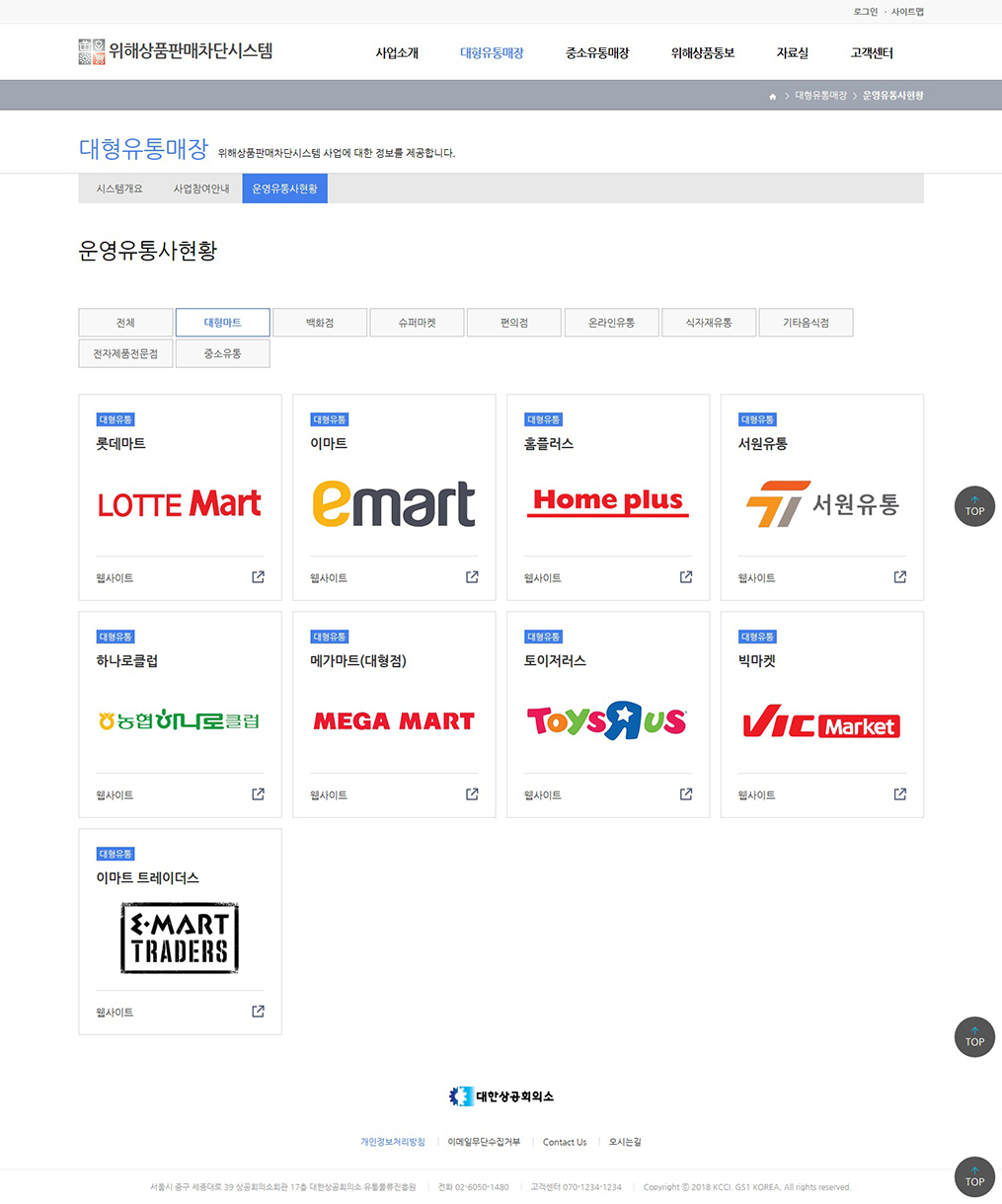Open the external link icon on the 이마트 트레이더스 card
This screenshot has width=1002, height=1204.
(x=258, y=1012)
